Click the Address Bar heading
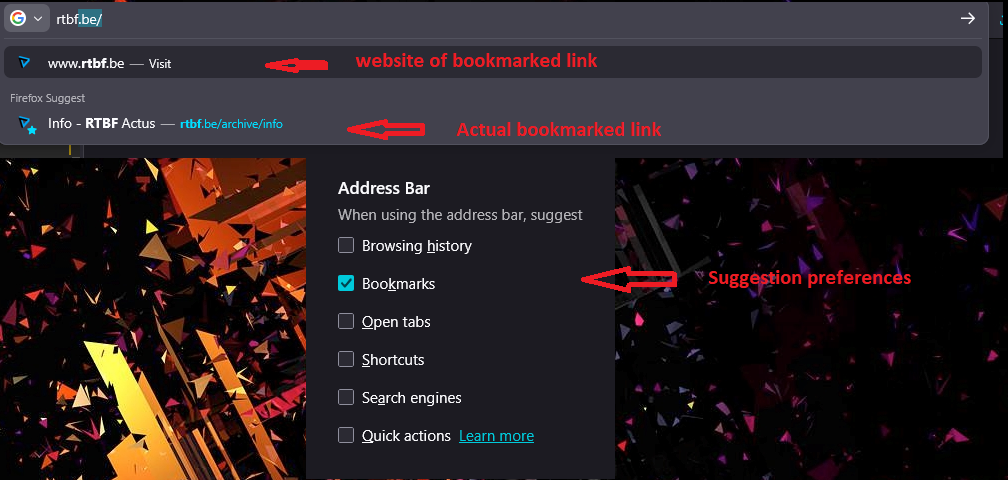The height and width of the screenshot is (480, 1008). click(384, 189)
